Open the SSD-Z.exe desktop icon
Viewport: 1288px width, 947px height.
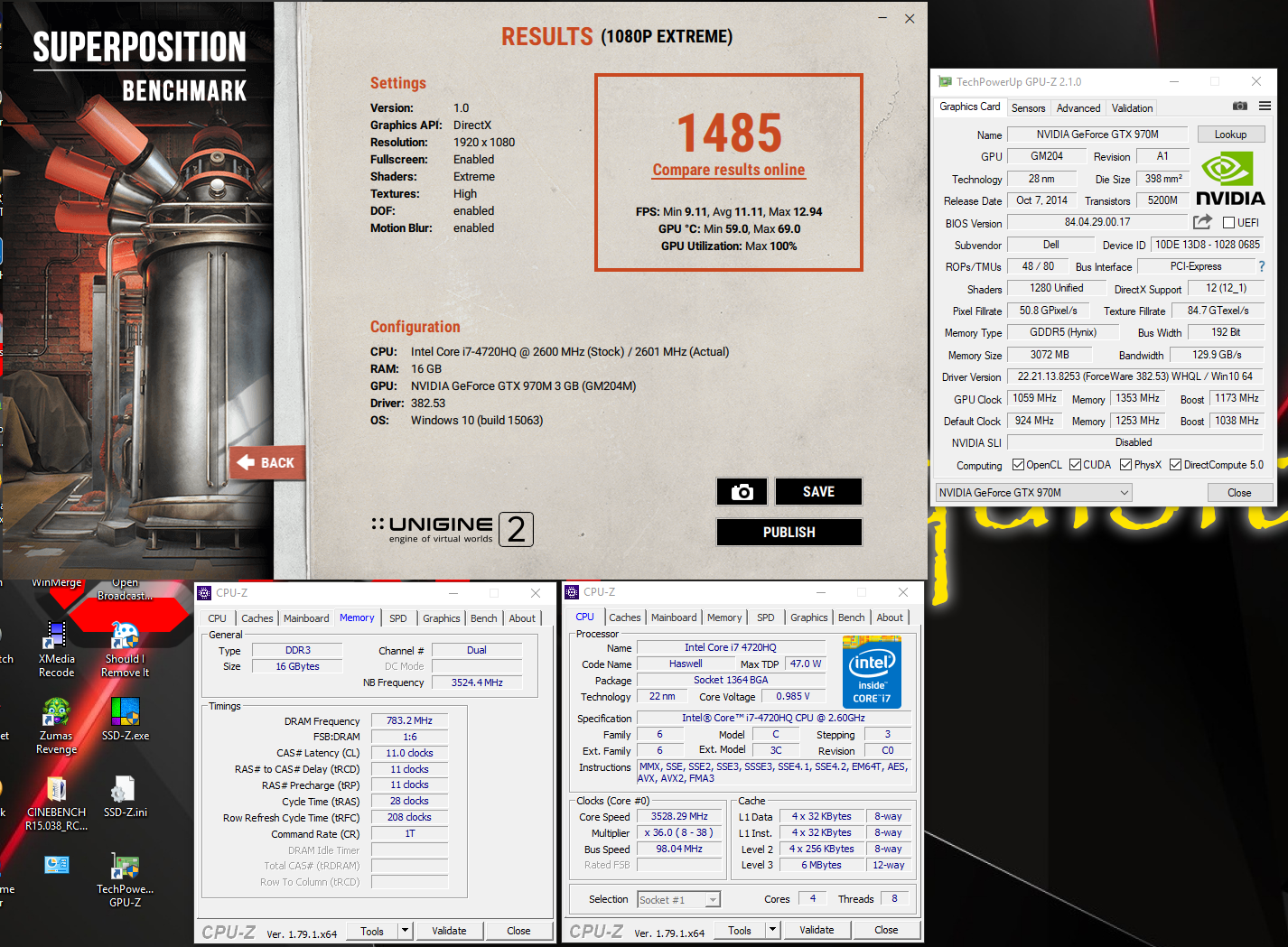point(125,719)
